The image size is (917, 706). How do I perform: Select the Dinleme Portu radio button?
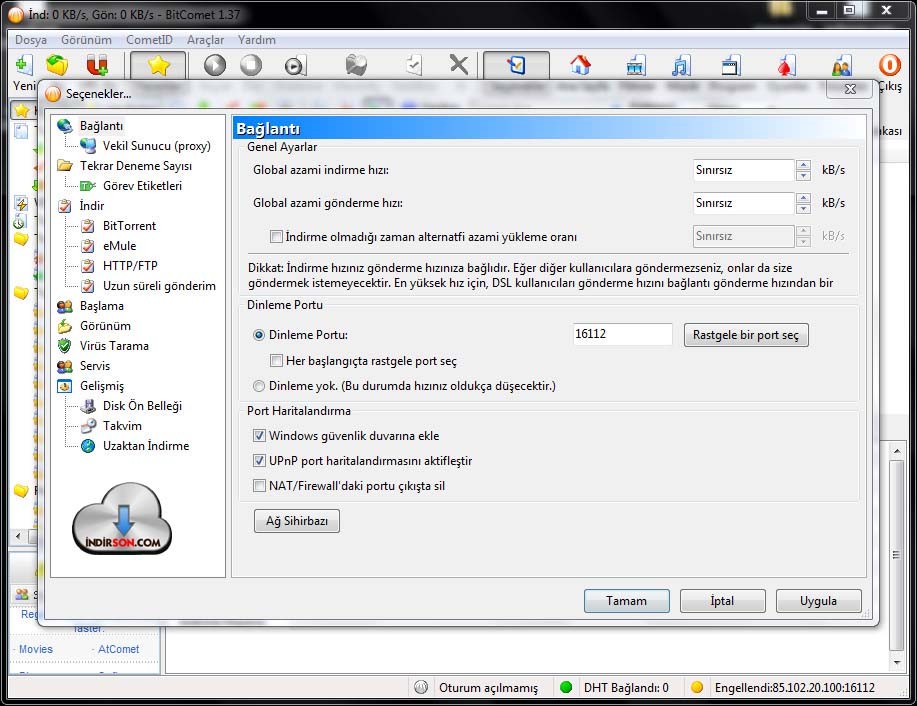[258, 335]
